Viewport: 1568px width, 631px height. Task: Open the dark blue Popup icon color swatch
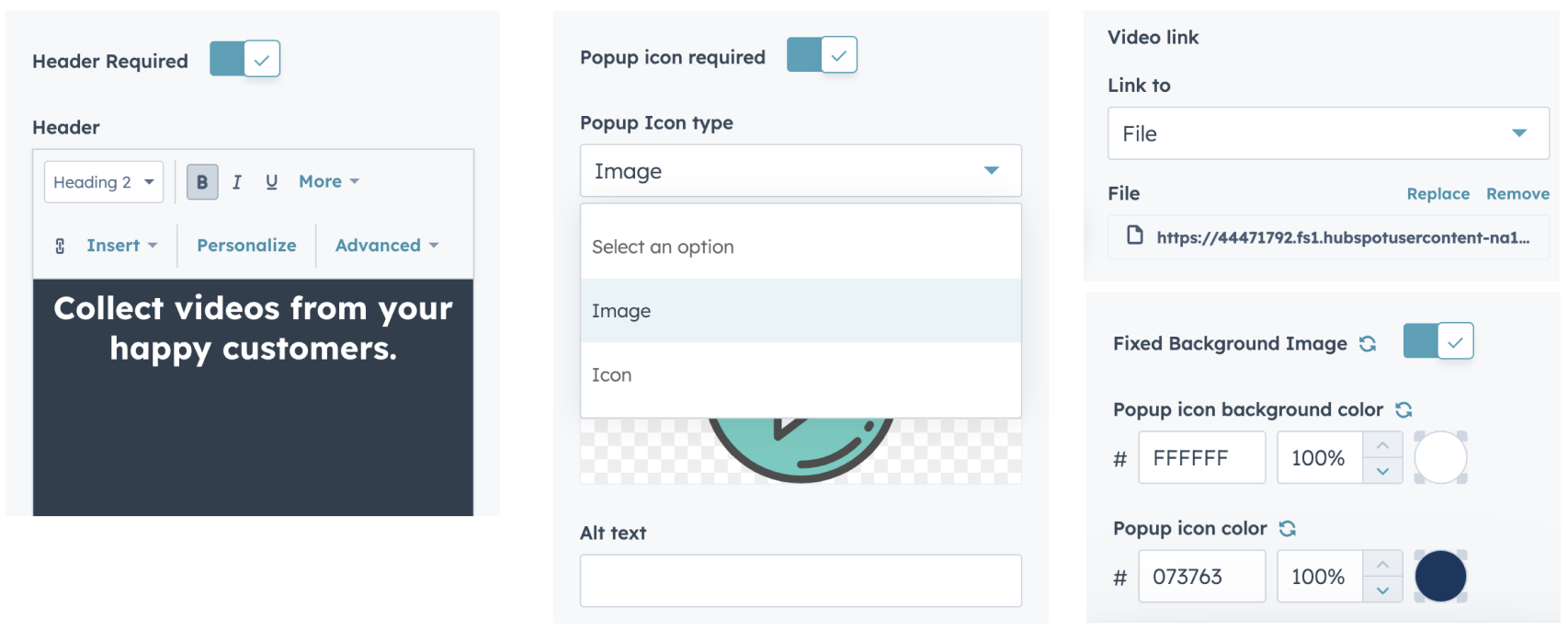click(x=1440, y=577)
